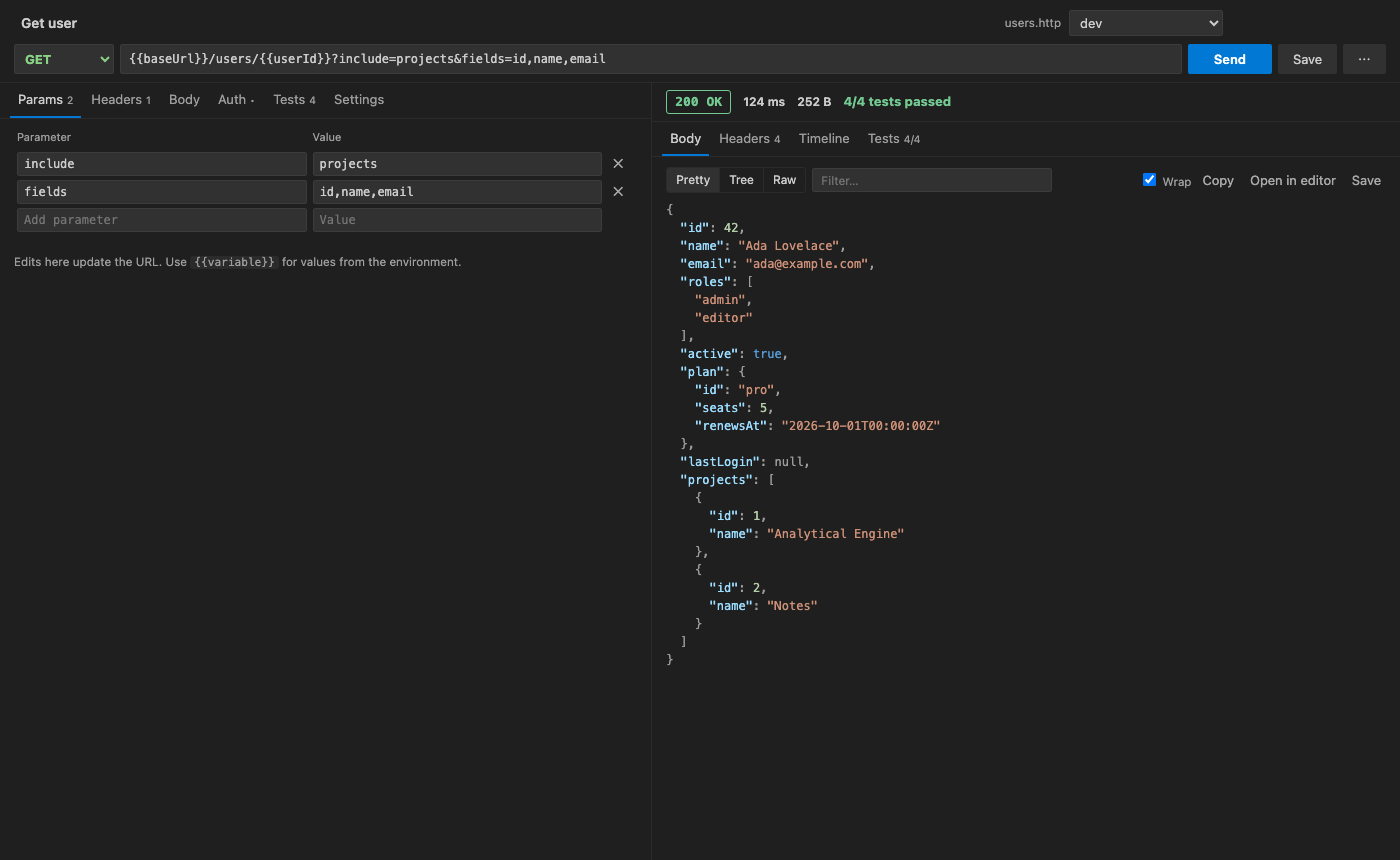Switch response view to Raw
Screen dimensions: 1400x860
pos(785,180)
